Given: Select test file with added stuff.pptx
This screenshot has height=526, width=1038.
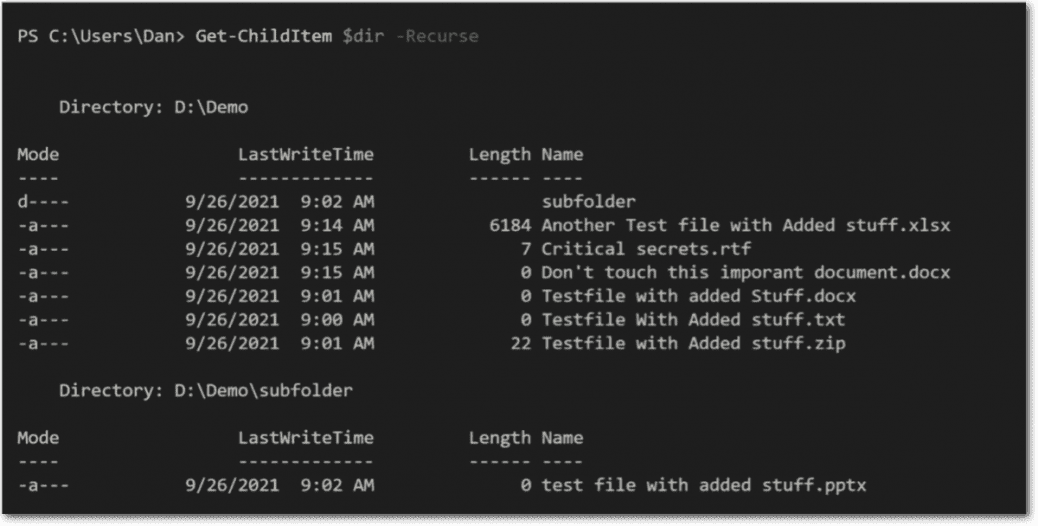Looking at the screenshot, I should coord(704,485).
